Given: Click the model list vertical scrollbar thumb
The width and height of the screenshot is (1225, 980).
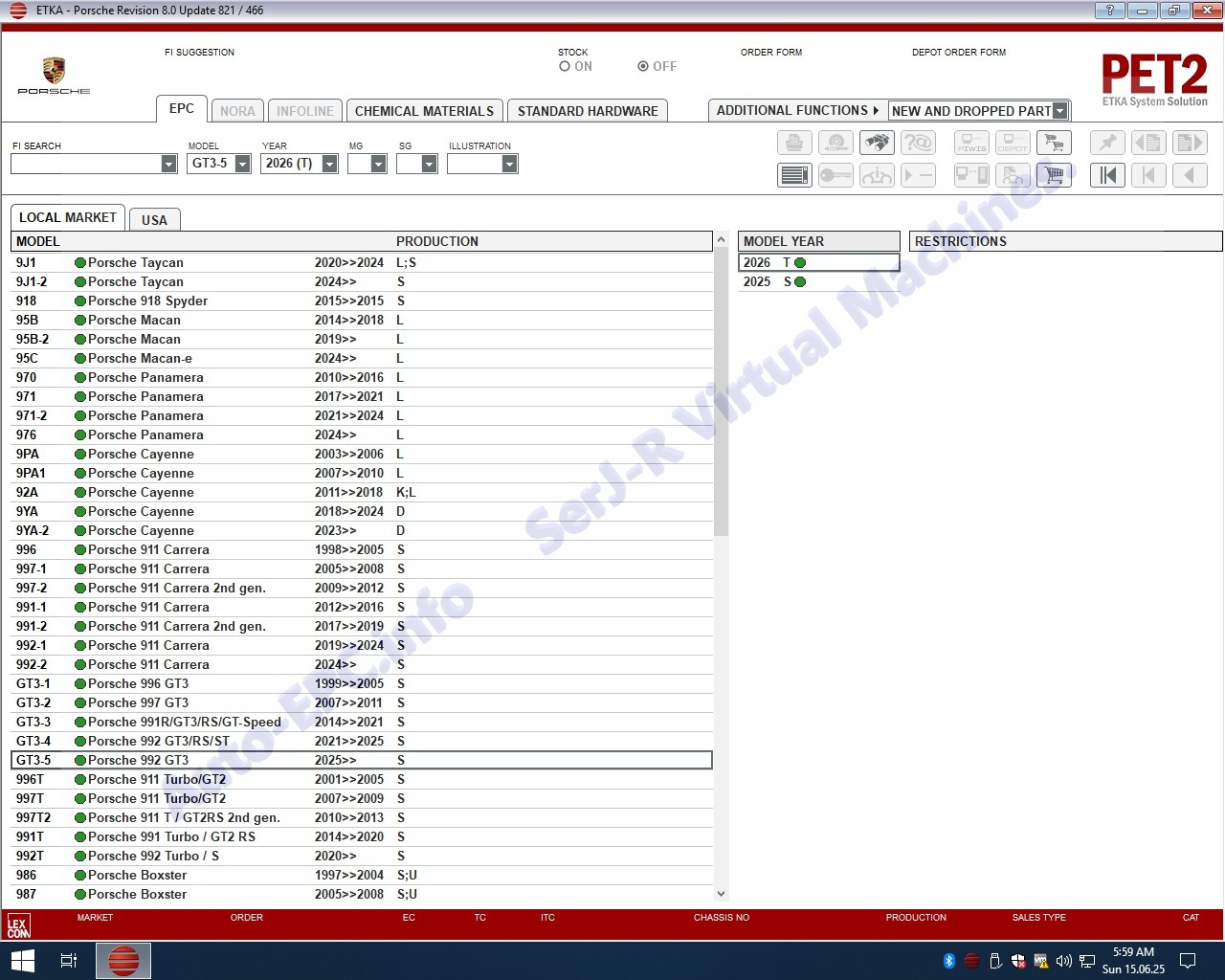Looking at the screenshot, I should [721, 392].
